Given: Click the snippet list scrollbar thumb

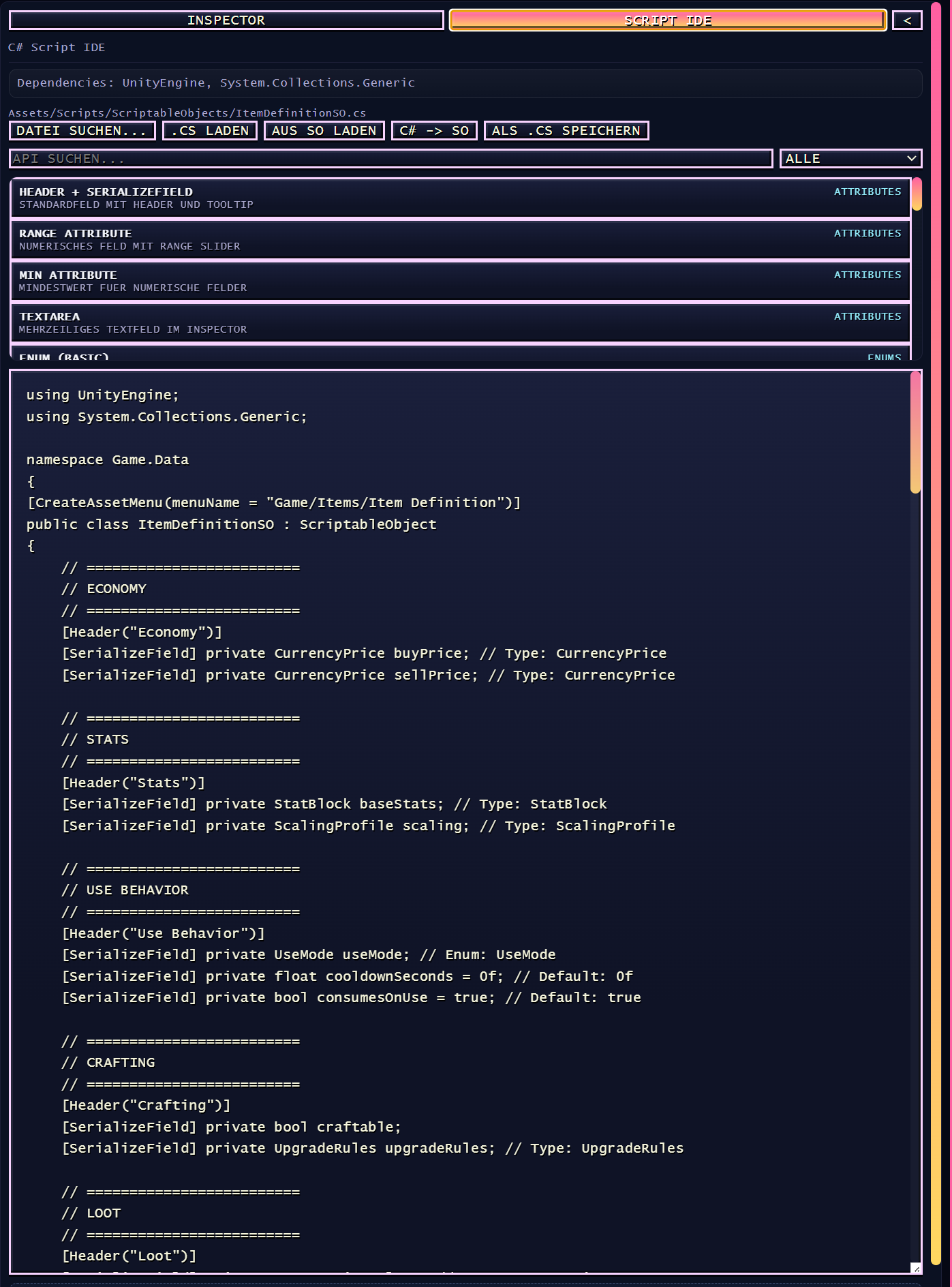Looking at the screenshot, I should (x=917, y=194).
